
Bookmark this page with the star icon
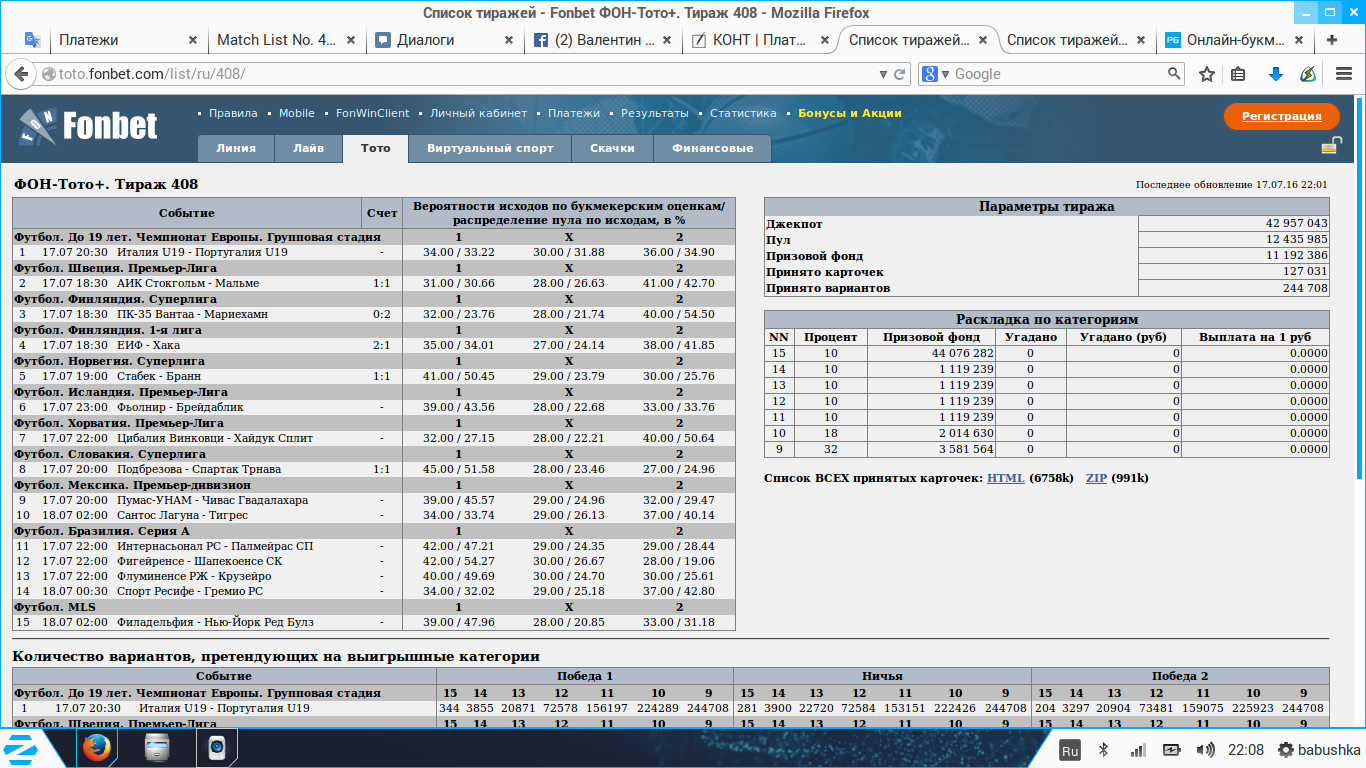click(x=1207, y=74)
